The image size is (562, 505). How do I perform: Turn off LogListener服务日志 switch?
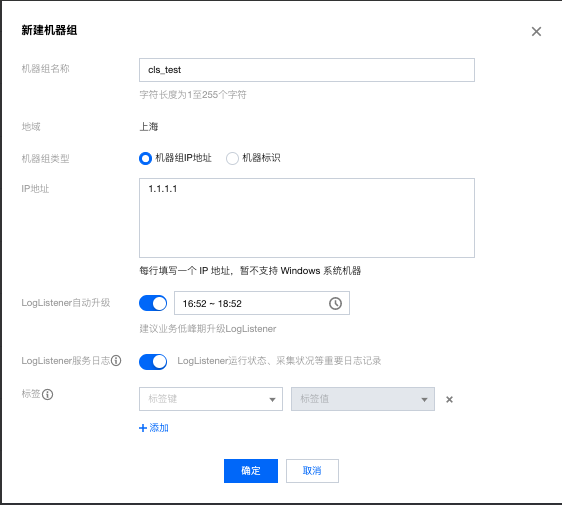click(153, 362)
